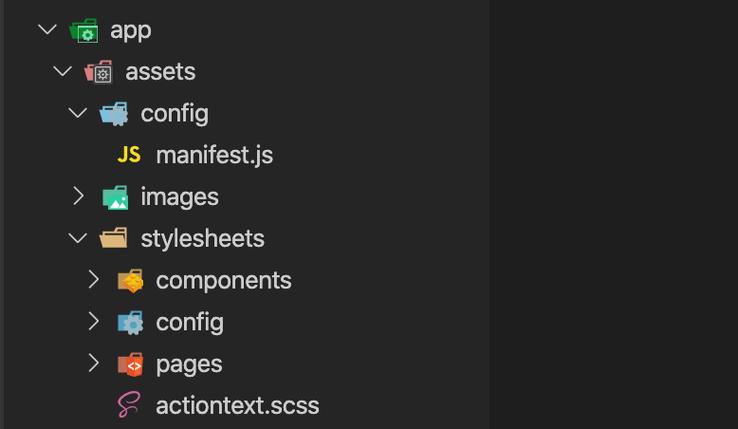Collapse the app folder chevron
The width and height of the screenshot is (738, 429).
coord(47,30)
